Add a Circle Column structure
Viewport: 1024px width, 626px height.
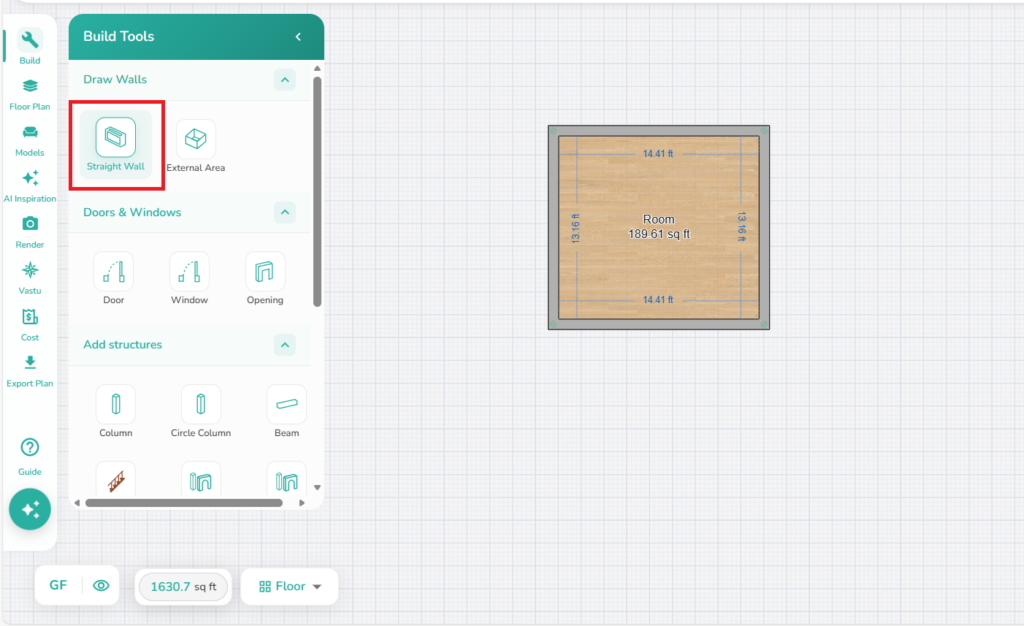[201, 410]
